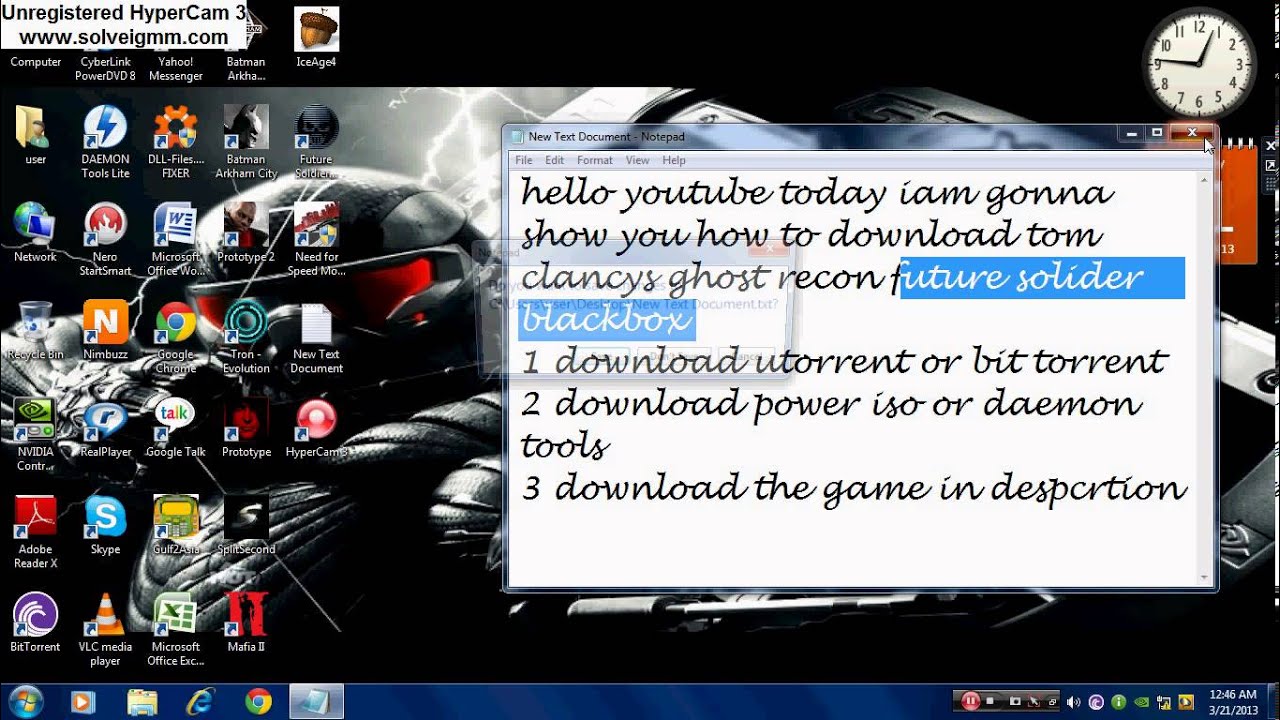Open Gulf2Asia desktop shortcut
Screen dimensions: 1280x720
tap(176, 524)
